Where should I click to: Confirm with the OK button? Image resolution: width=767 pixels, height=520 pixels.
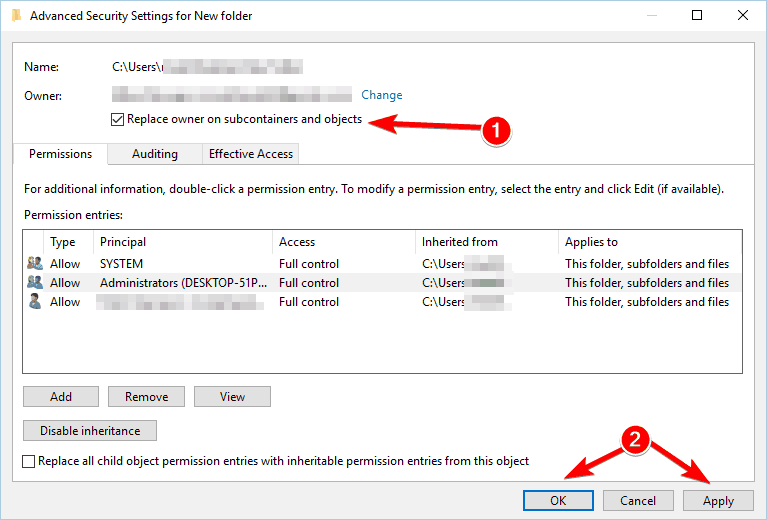tap(558, 501)
